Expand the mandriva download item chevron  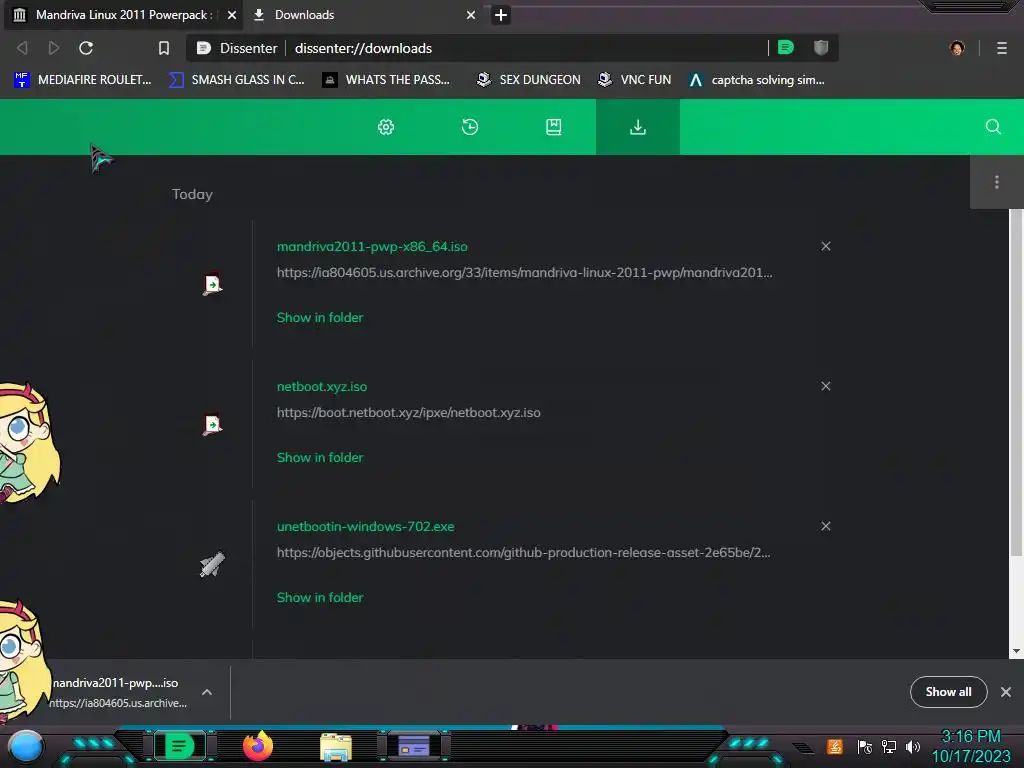(206, 692)
